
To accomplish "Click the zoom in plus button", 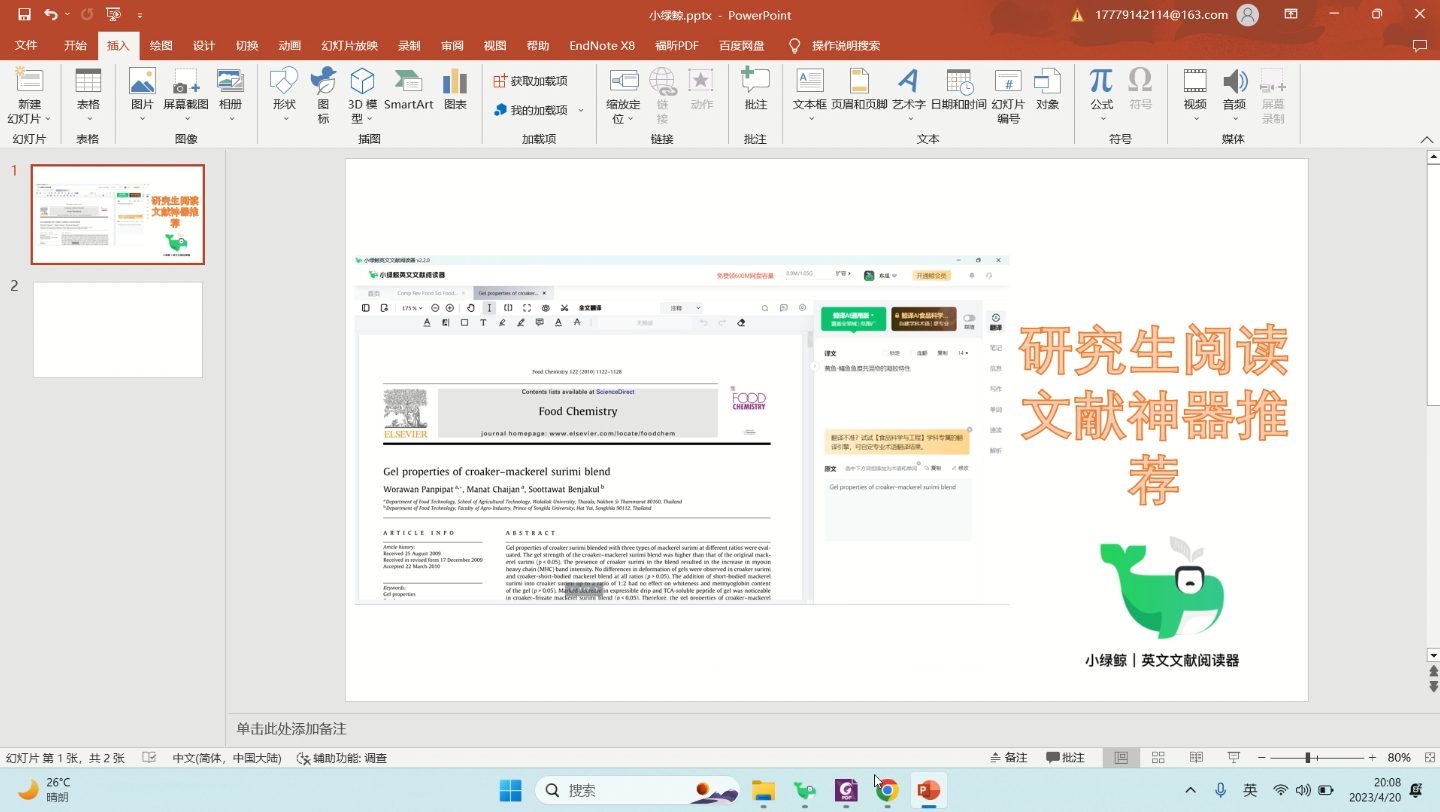I will click(x=1372, y=758).
